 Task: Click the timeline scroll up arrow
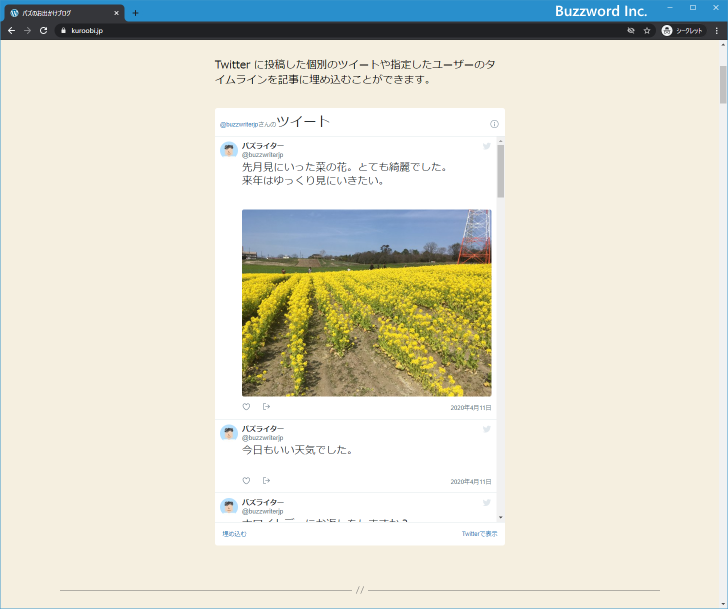click(500, 141)
